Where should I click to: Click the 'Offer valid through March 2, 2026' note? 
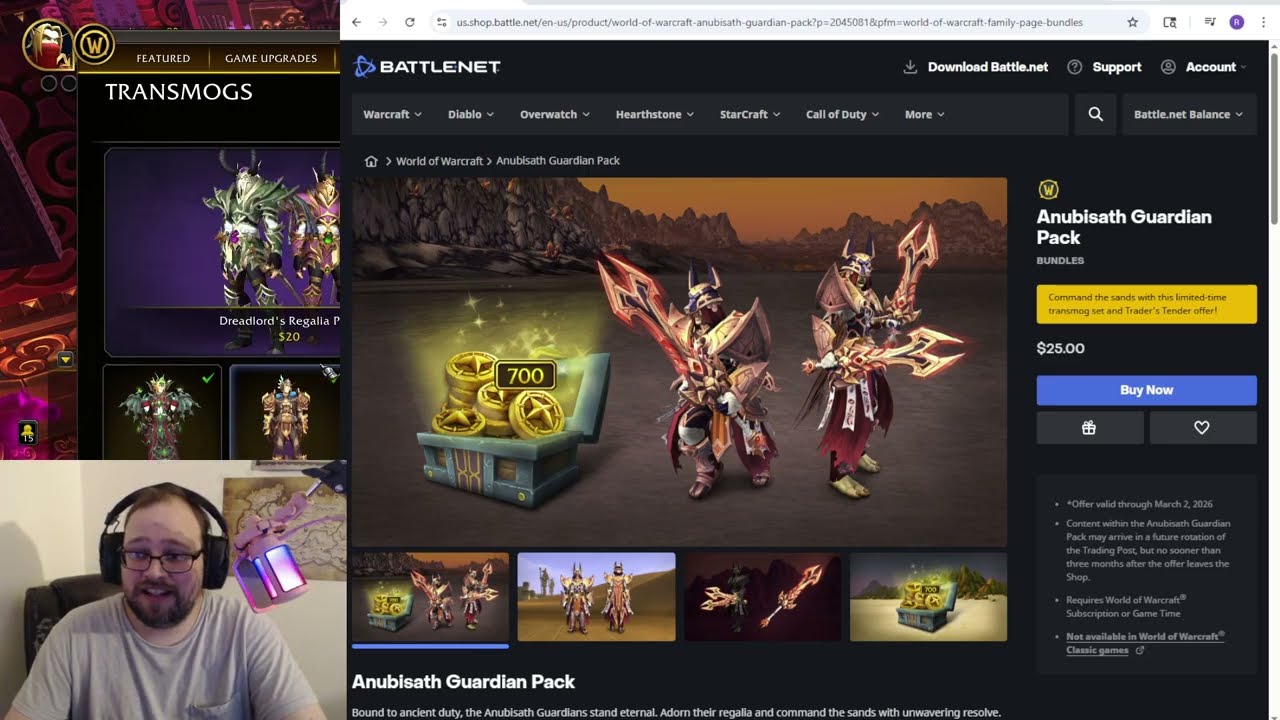click(x=1140, y=504)
